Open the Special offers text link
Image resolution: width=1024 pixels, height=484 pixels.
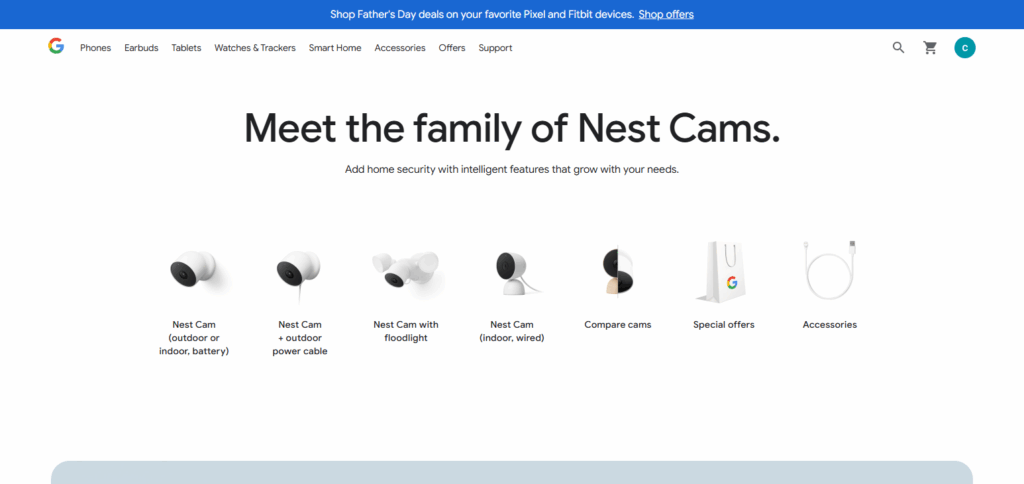[x=724, y=325]
